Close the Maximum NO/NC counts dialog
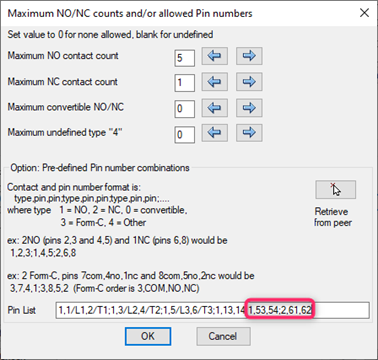This screenshot has width=378, height=360. pyautogui.click(x=364, y=13)
